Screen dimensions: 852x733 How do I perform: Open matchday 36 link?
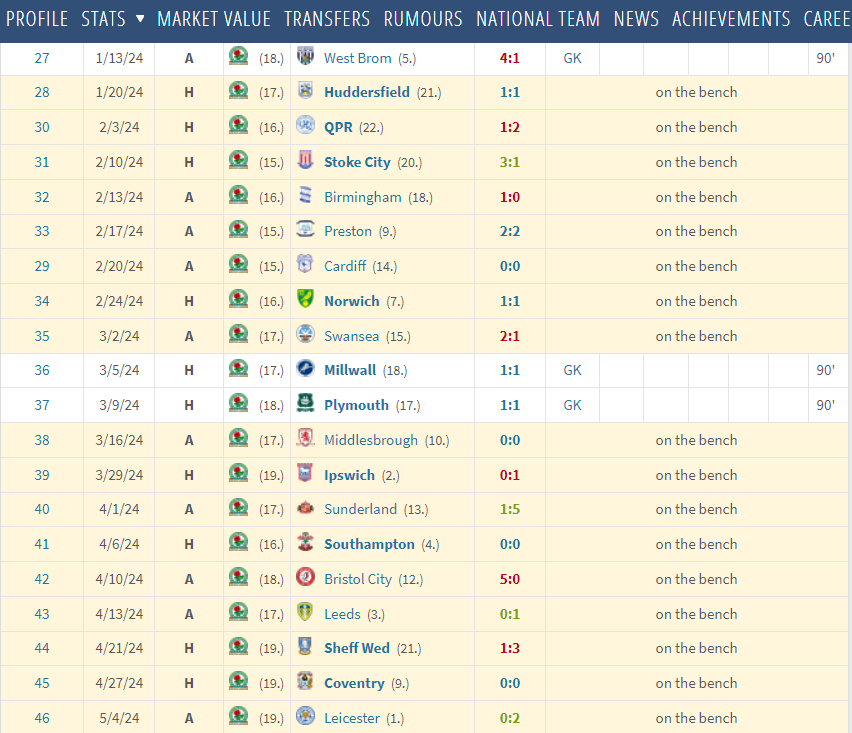tap(42, 371)
